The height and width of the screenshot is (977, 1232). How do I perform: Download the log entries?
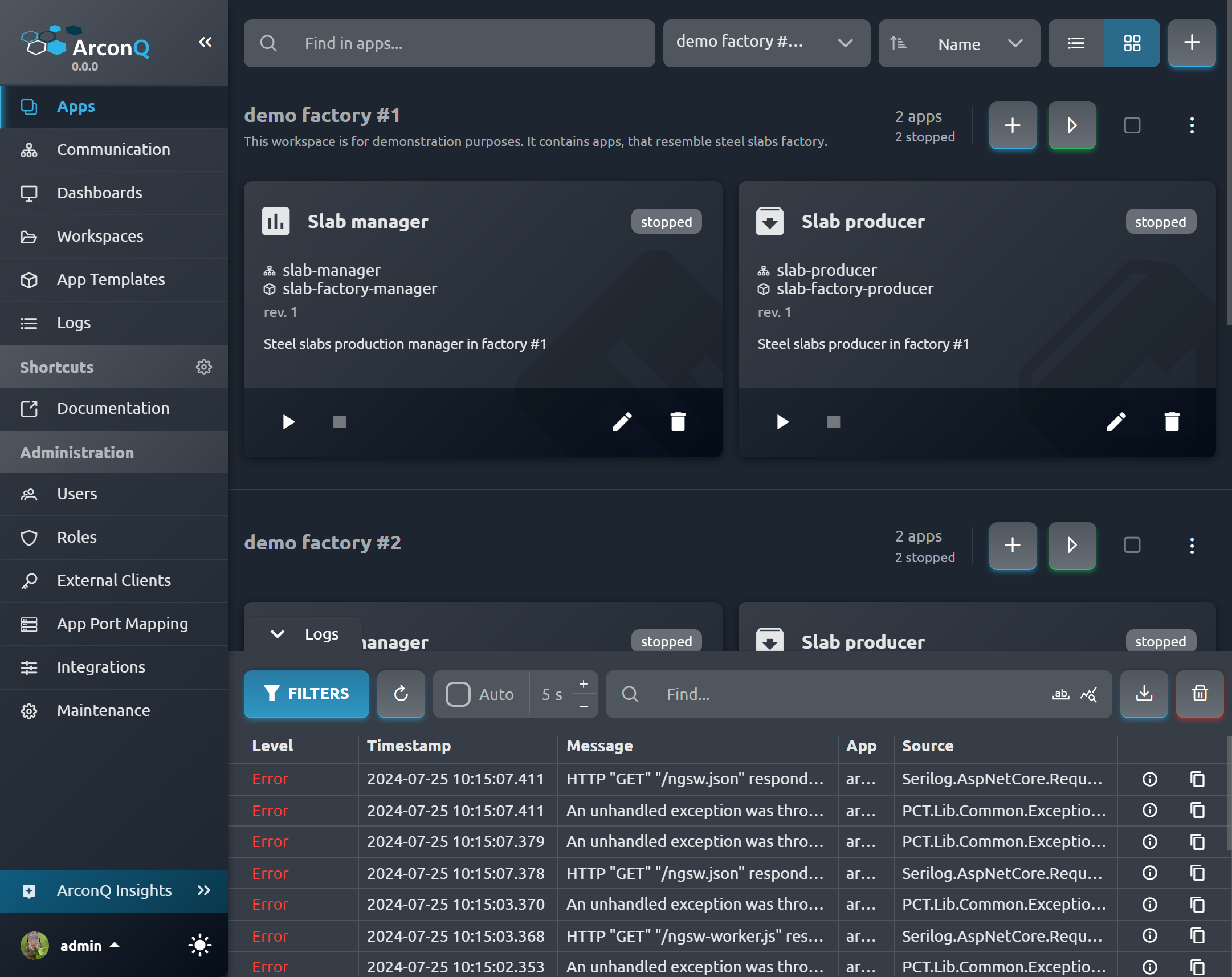[1144, 694]
